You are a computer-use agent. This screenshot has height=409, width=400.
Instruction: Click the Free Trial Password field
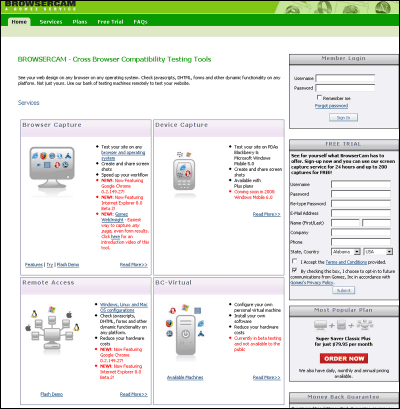(361, 194)
